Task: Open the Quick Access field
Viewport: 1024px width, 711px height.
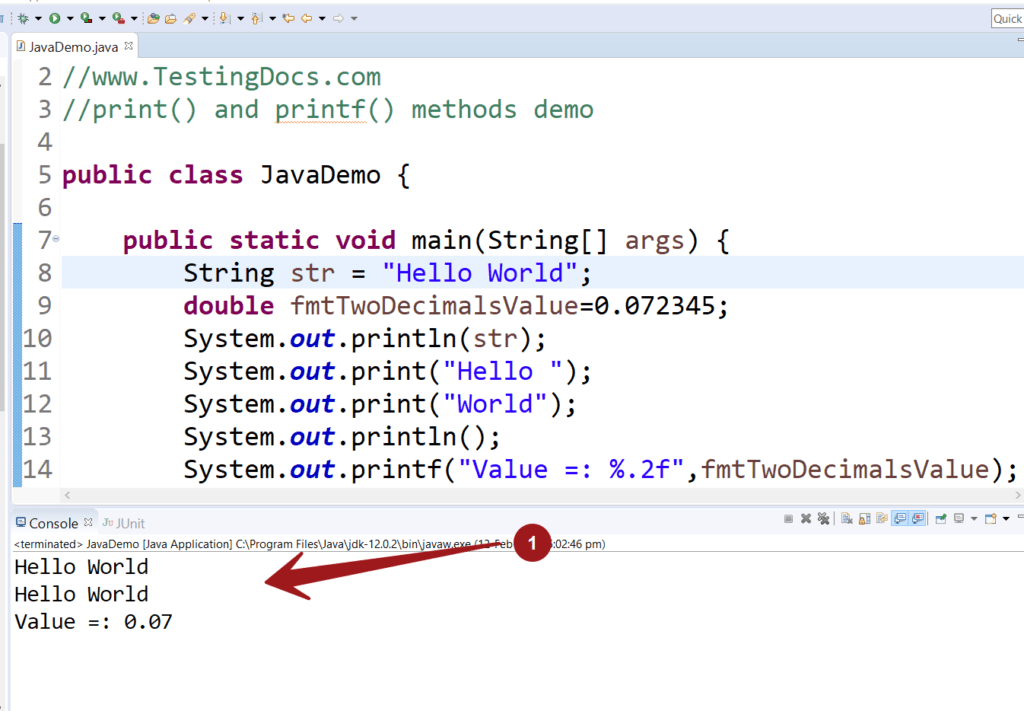Action: (x=1006, y=17)
